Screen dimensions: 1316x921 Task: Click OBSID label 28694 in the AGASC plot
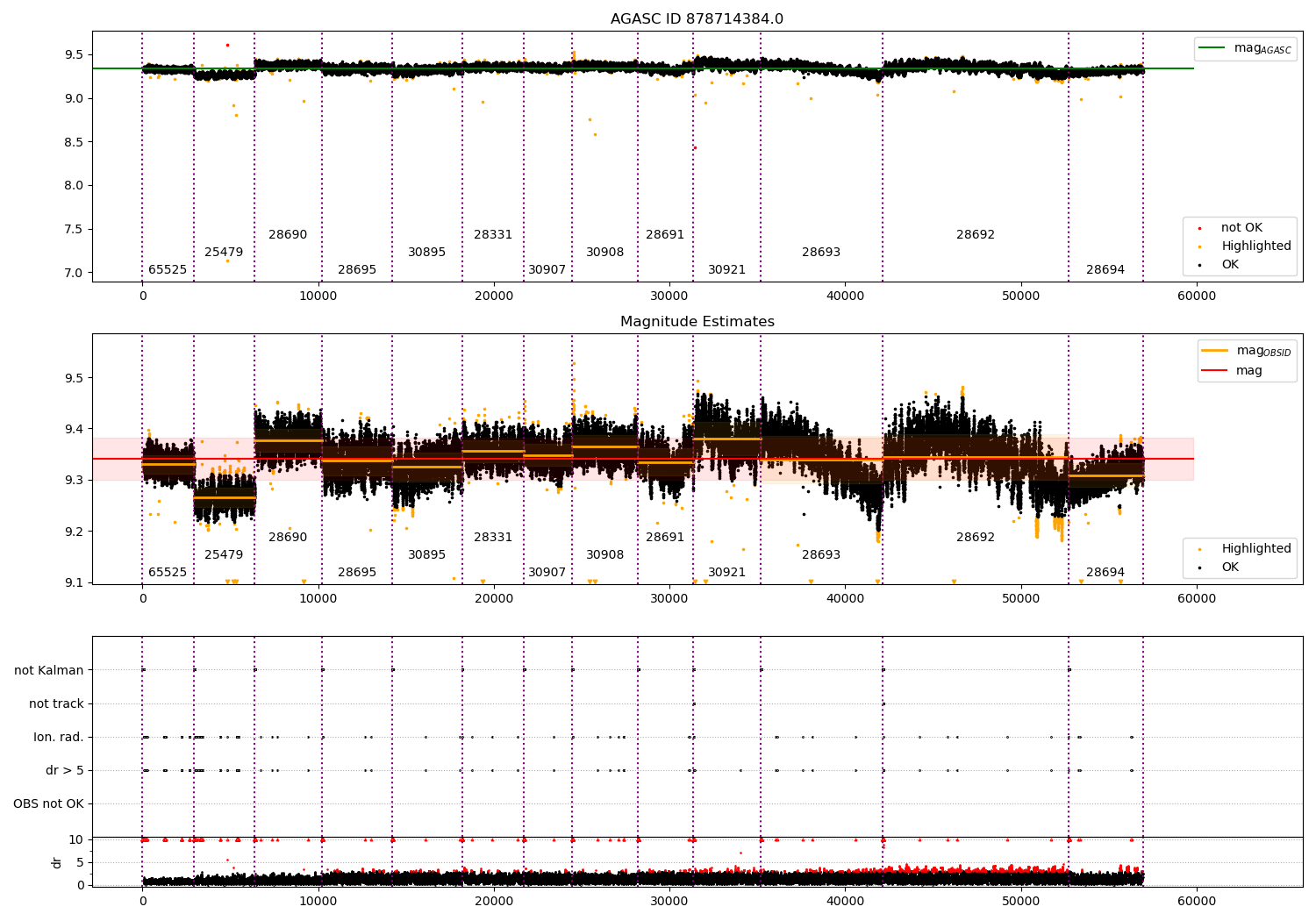click(1105, 270)
